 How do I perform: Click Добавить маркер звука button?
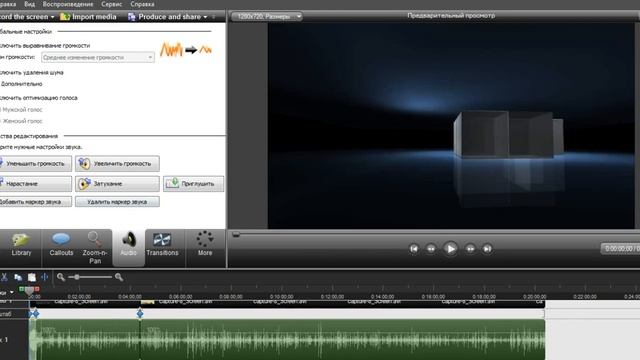click(x=35, y=202)
